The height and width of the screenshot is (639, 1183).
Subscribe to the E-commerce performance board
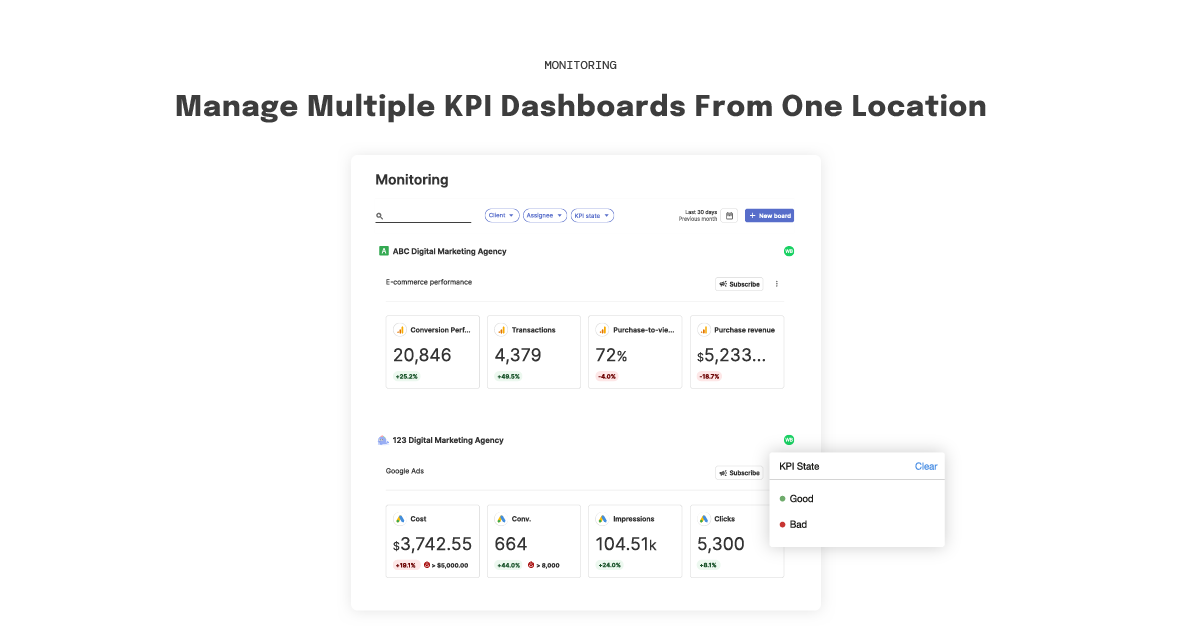point(739,284)
